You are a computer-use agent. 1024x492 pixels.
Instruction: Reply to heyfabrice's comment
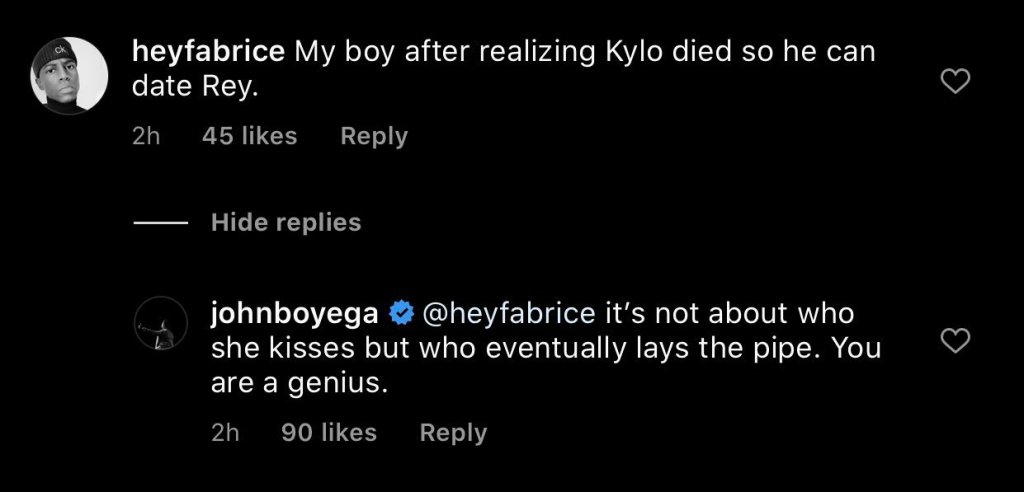374,136
